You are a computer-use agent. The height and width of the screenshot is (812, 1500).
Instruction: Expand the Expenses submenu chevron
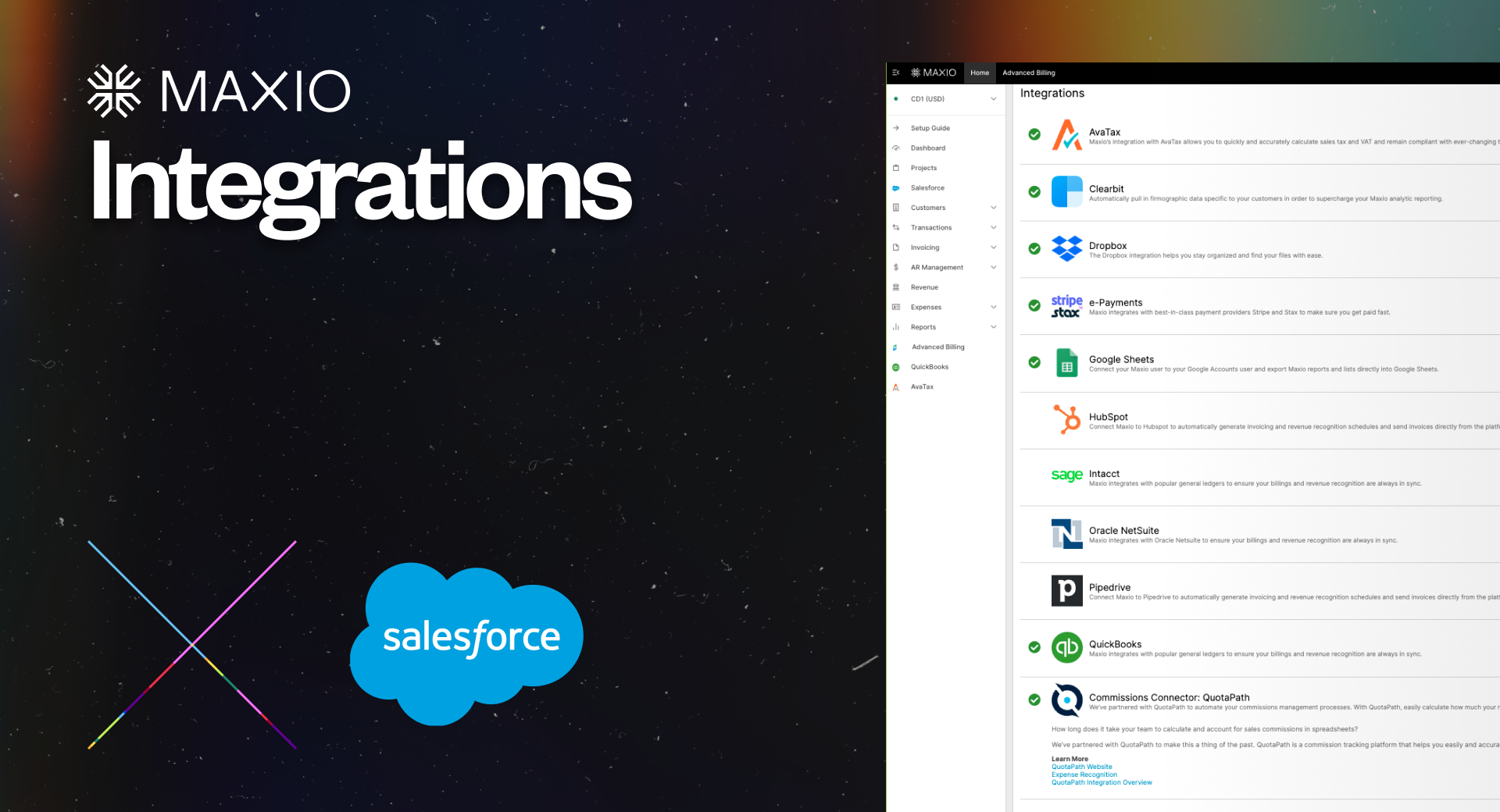click(994, 308)
